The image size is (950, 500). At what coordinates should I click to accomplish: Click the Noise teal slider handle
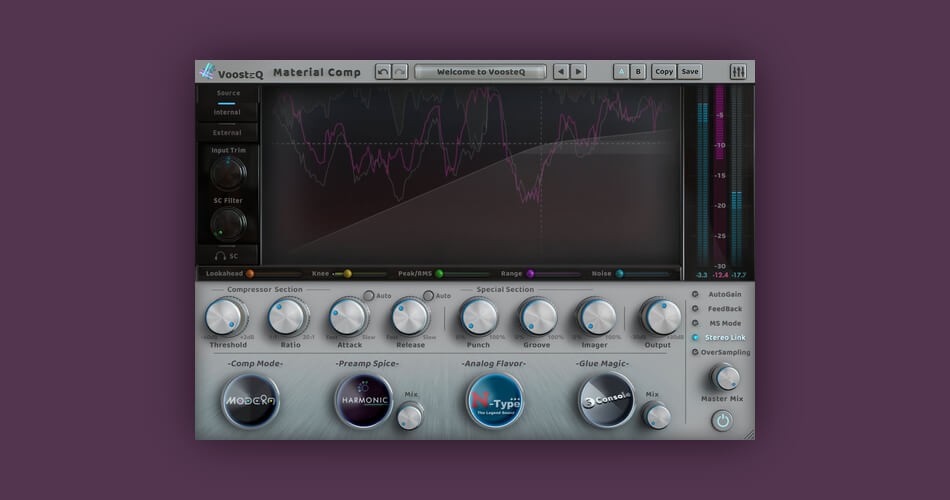point(619,274)
